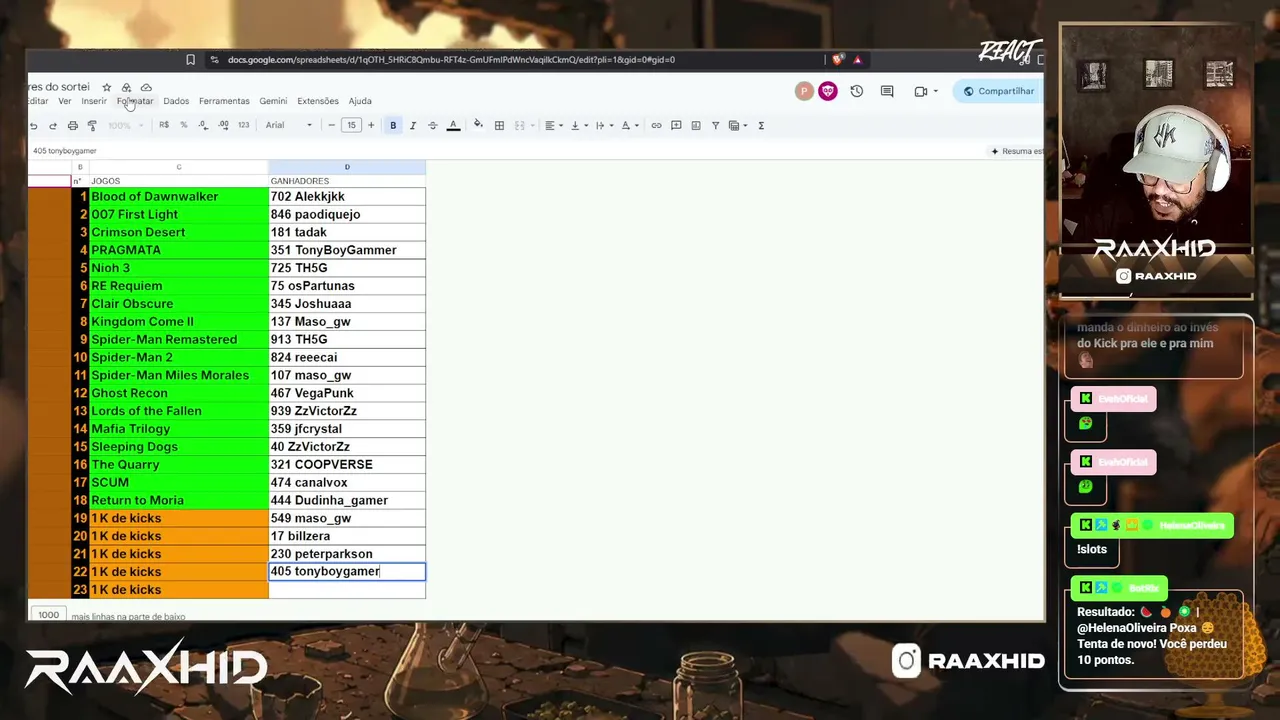This screenshot has height=720, width=1280.
Task: Click the P account avatar
Action: coord(804,91)
